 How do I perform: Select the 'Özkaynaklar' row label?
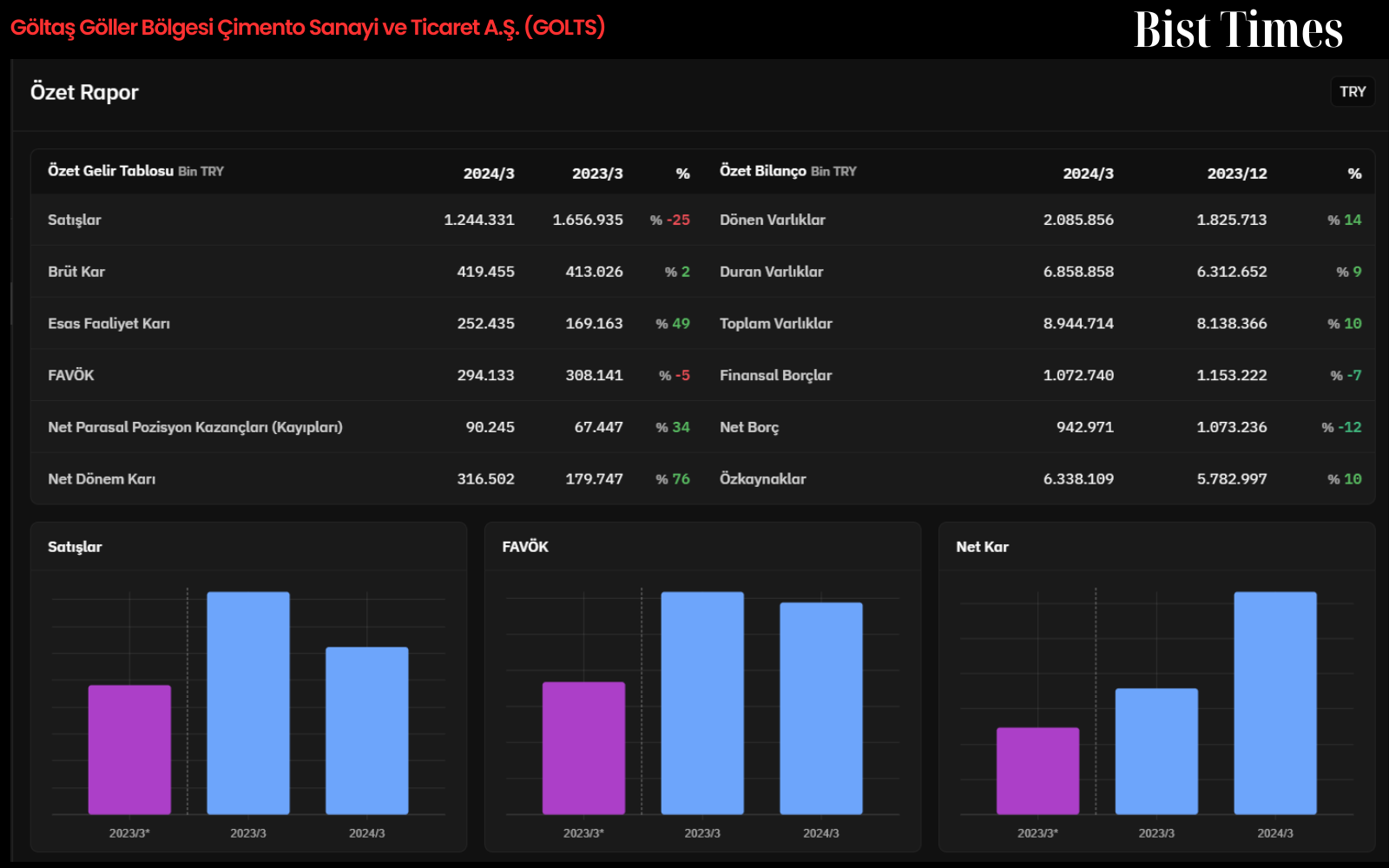point(763,479)
